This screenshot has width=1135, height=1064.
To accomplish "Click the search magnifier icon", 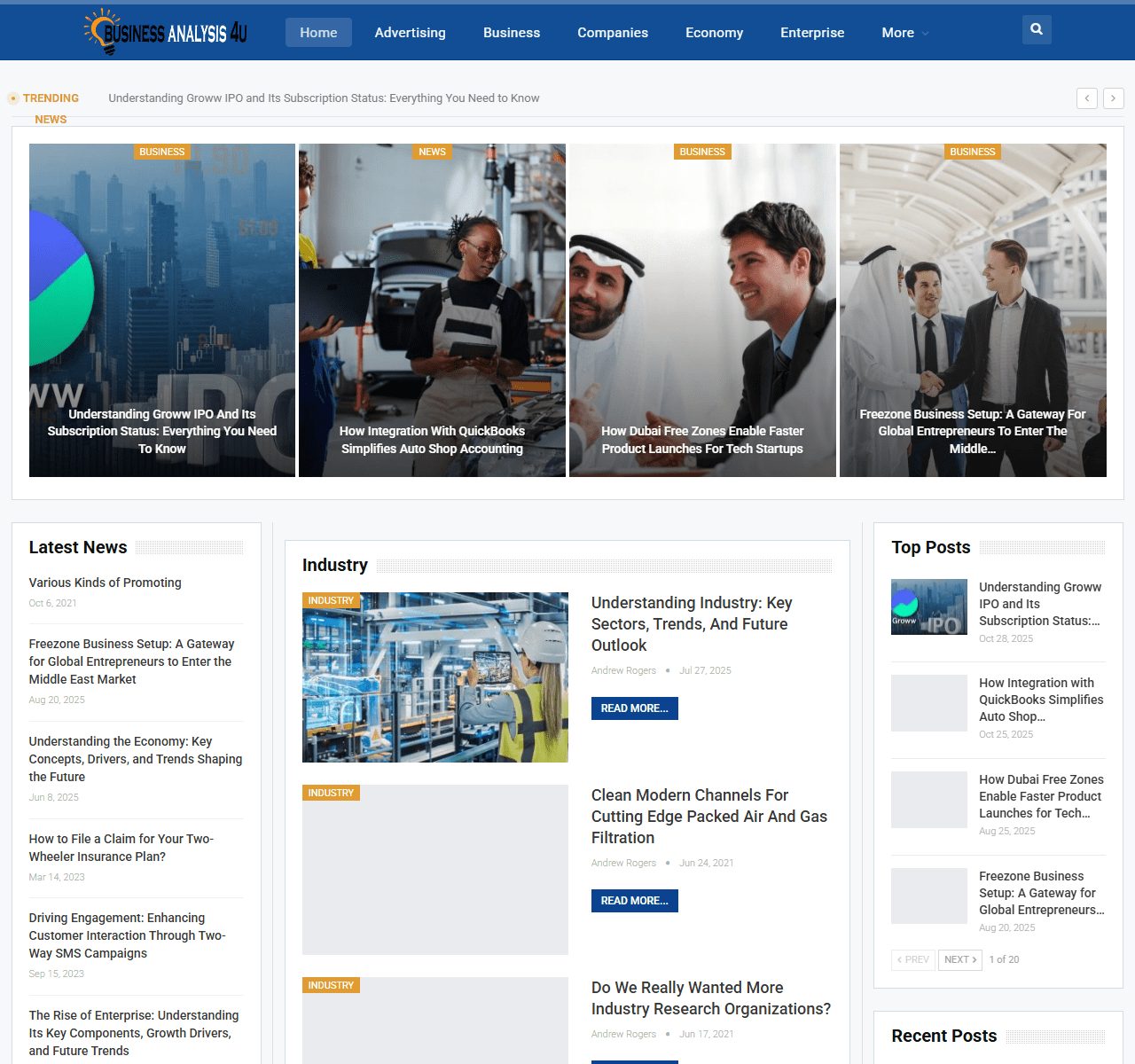I will [x=1036, y=29].
